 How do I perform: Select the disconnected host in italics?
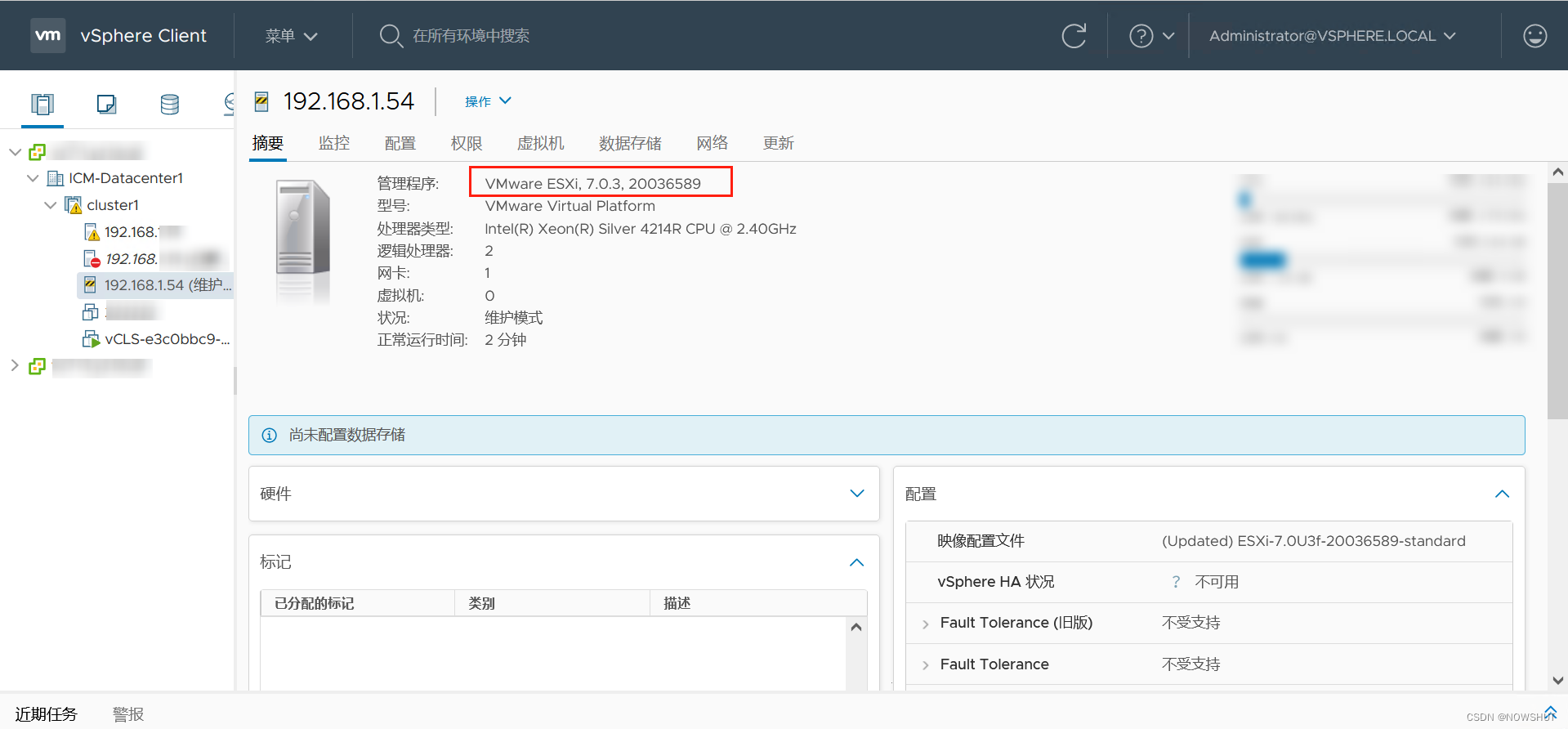[x=131, y=259]
